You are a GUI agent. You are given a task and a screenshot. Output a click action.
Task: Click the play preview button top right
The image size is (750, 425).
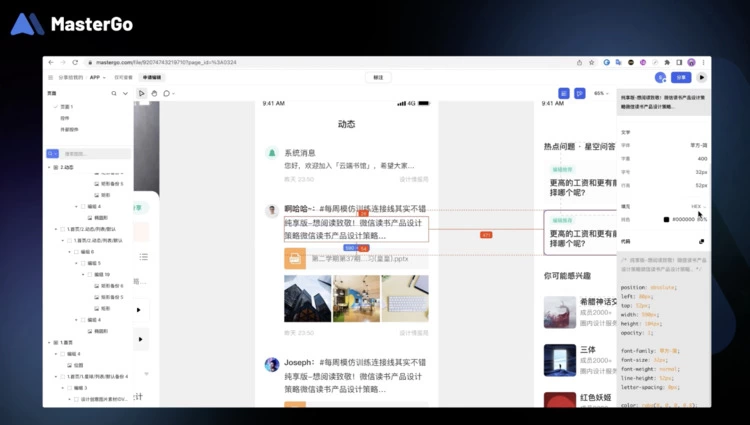pos(702,77)
